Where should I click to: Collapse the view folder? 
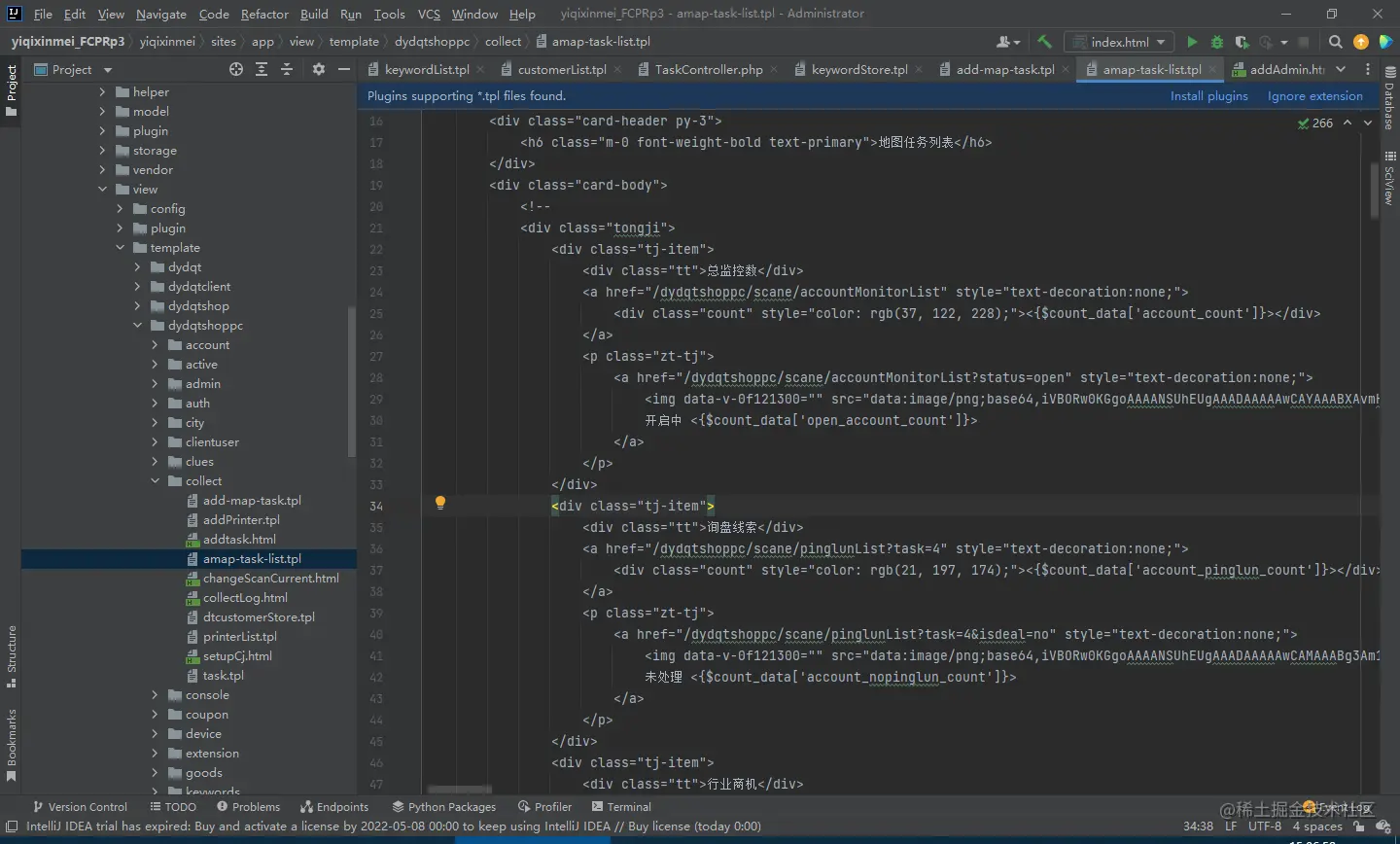click(x=103, y=189)
